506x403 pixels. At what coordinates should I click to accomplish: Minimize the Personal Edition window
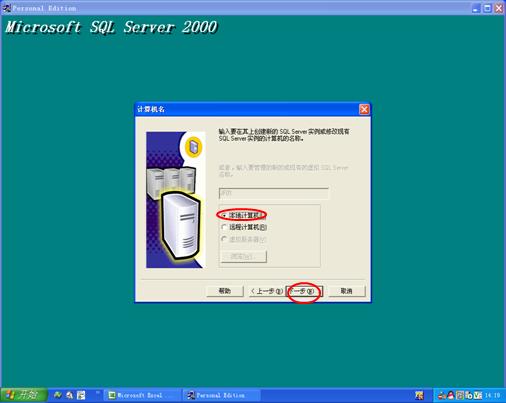coord(476,8)
